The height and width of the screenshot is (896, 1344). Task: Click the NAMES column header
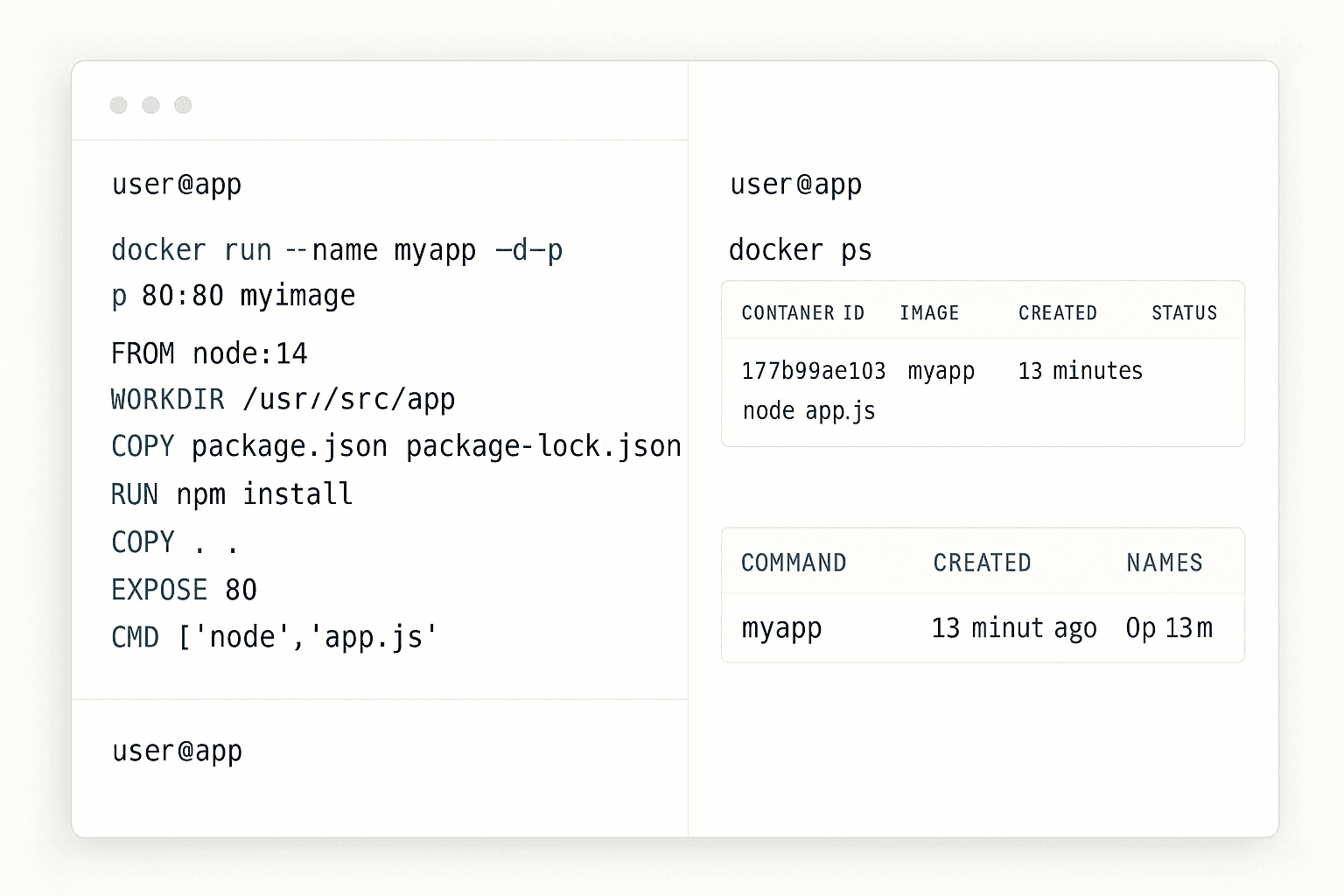coord(1163,563)
